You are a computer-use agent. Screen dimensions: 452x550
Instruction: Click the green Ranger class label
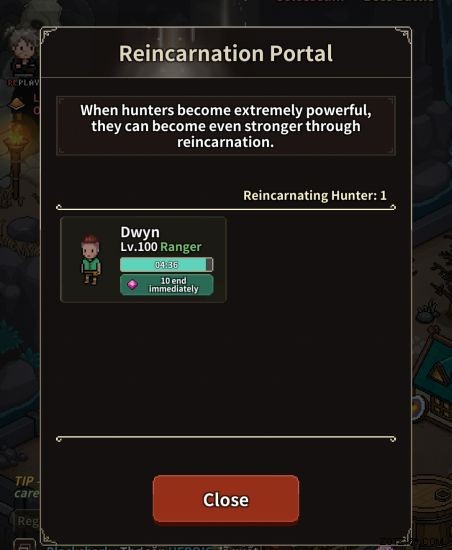[181, 247]
